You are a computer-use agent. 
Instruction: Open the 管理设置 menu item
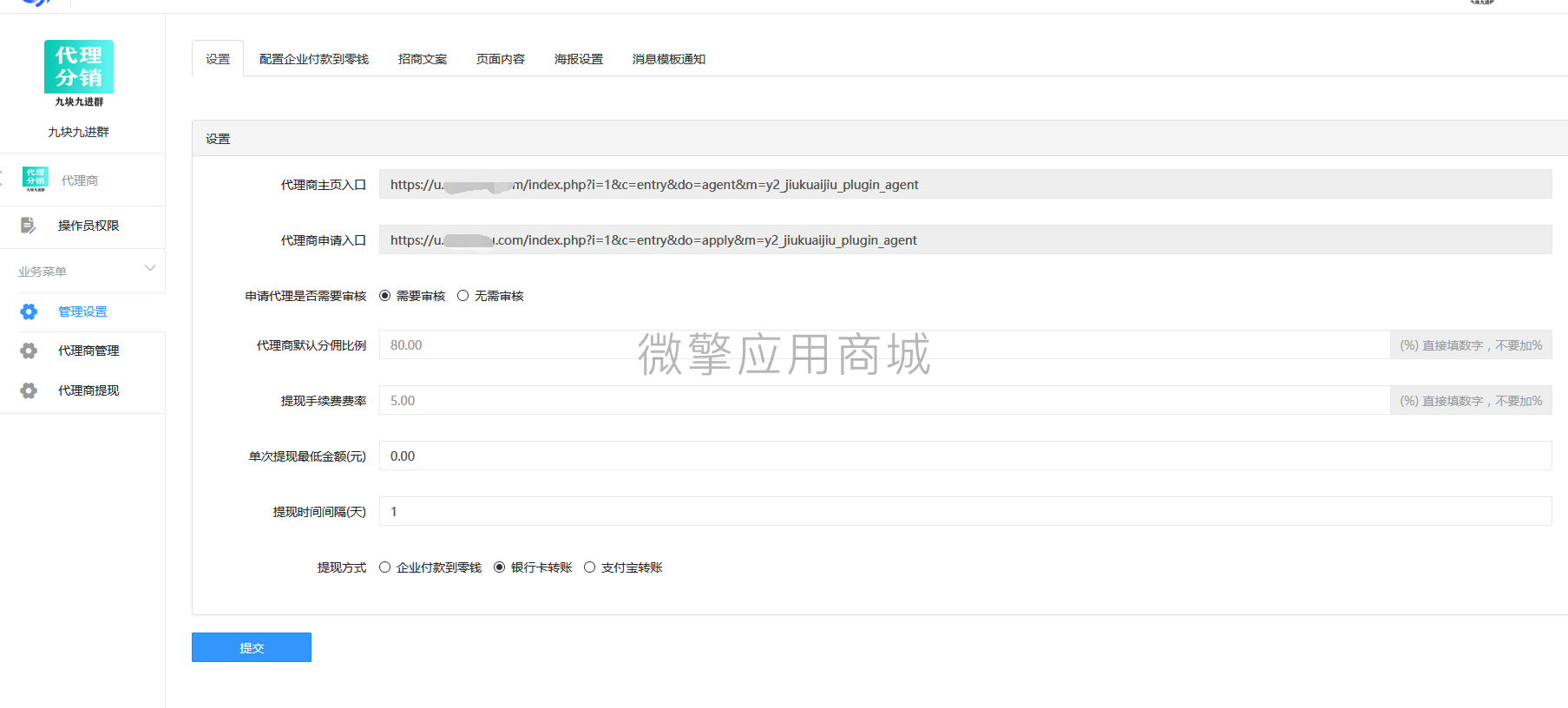82,311
